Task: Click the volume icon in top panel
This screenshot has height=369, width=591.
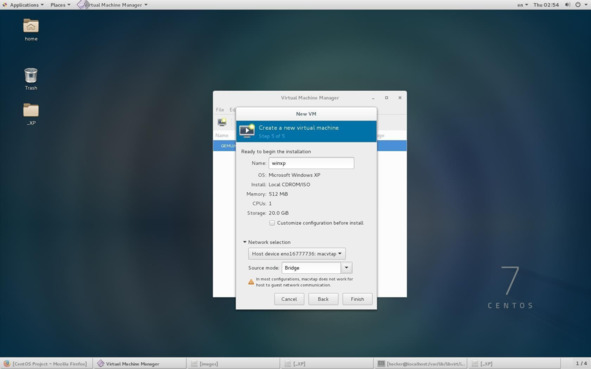Action: 568,5
